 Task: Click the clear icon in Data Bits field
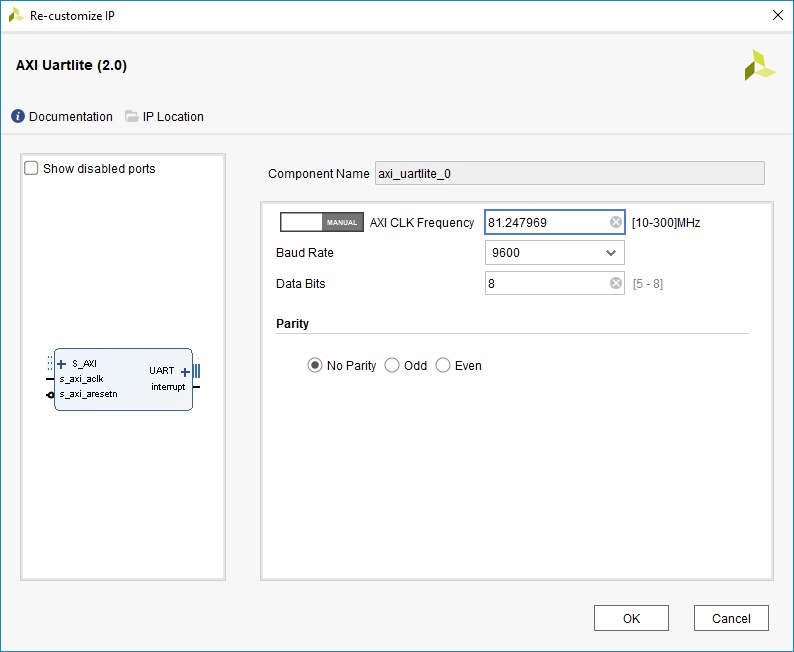point(616,284)
